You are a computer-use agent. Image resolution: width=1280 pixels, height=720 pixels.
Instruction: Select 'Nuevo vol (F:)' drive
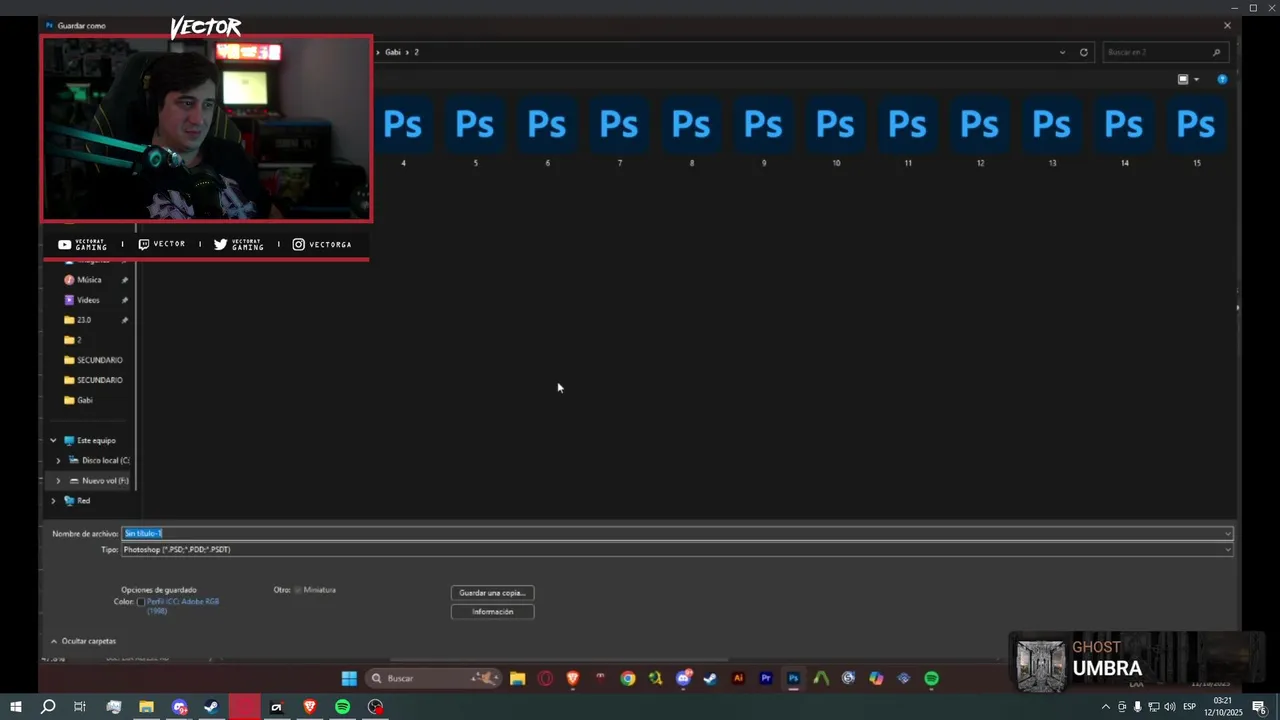[x=105, y=481]
